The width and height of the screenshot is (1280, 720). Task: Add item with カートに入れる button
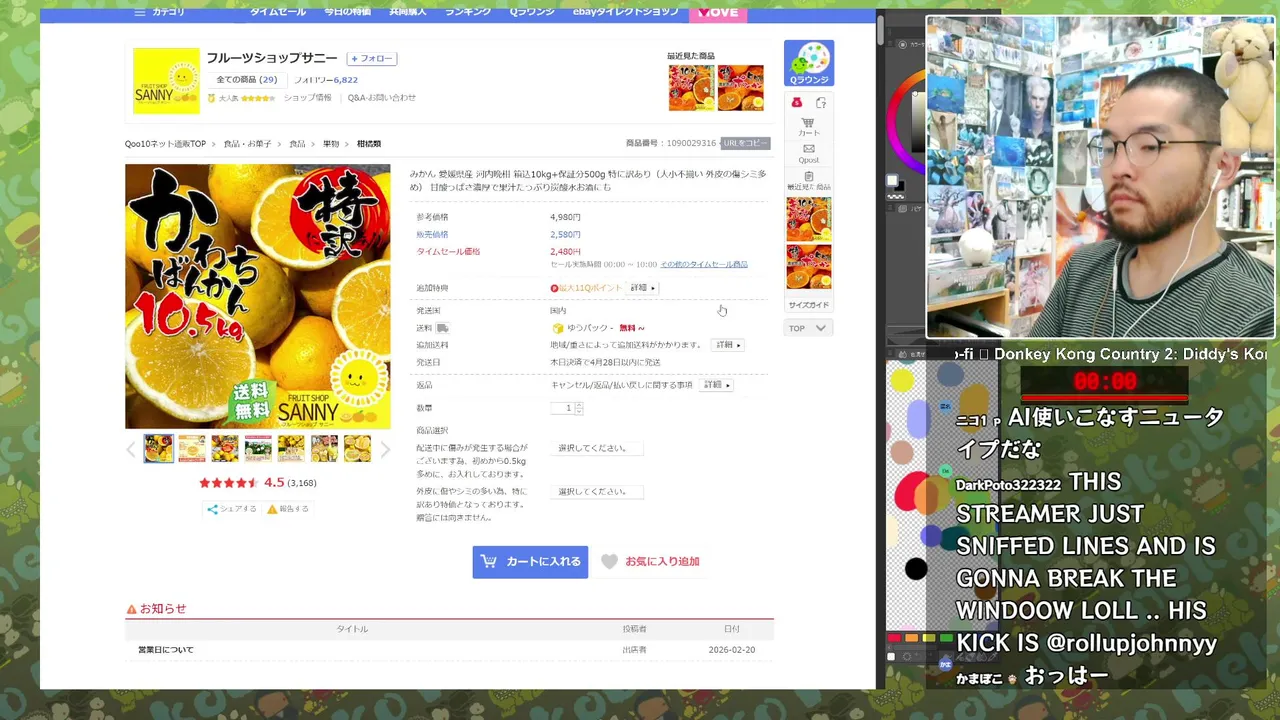coord(530,562)
